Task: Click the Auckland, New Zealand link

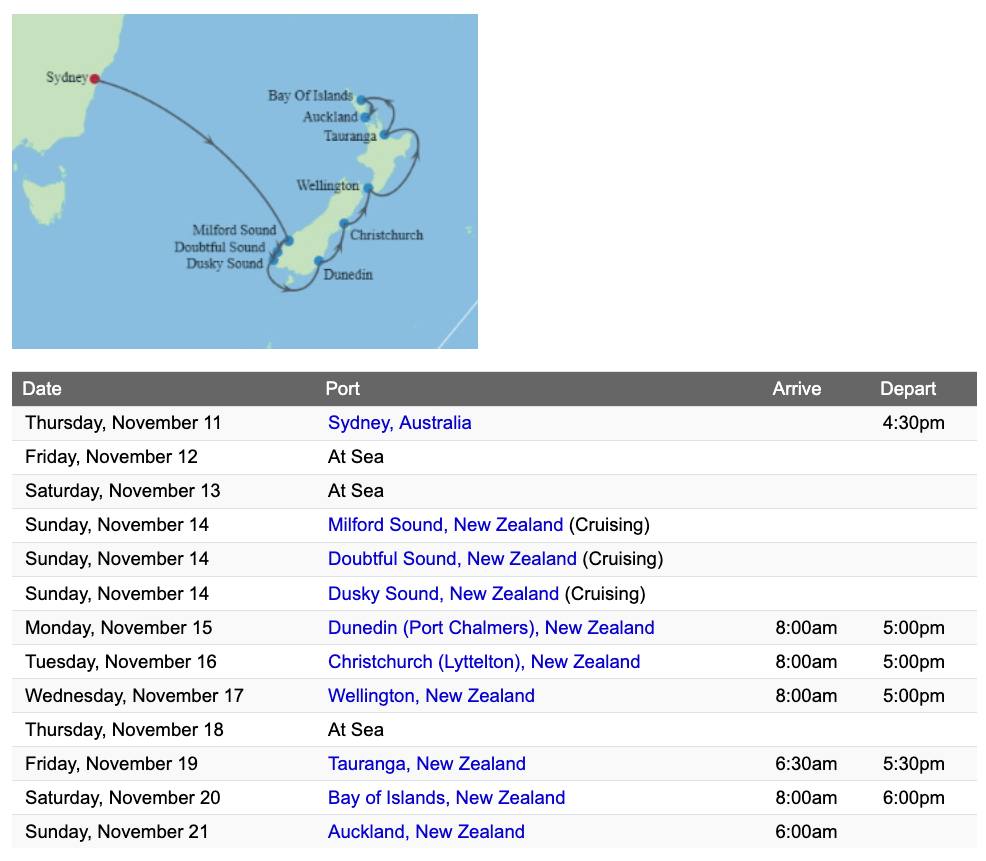Action: point(426,832)
